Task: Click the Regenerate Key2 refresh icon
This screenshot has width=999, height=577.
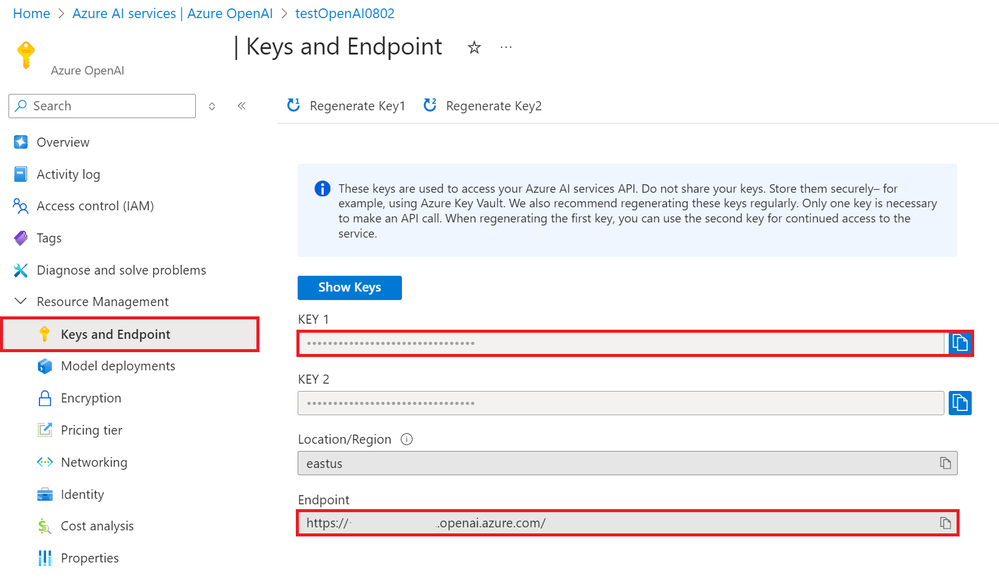Action: 430,105
